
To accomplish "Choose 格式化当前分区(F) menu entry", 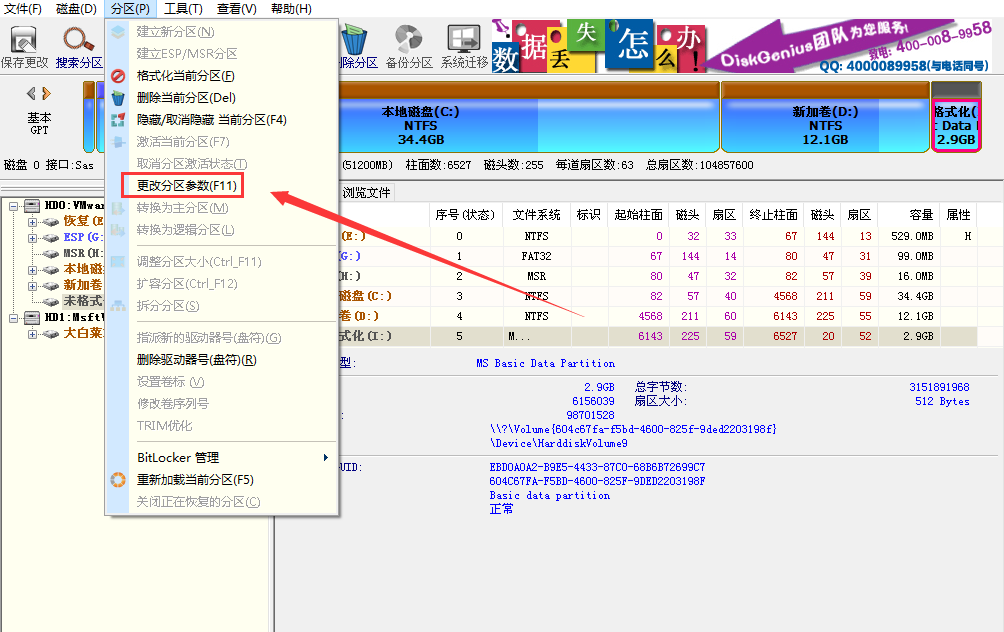I will (186, 76).
